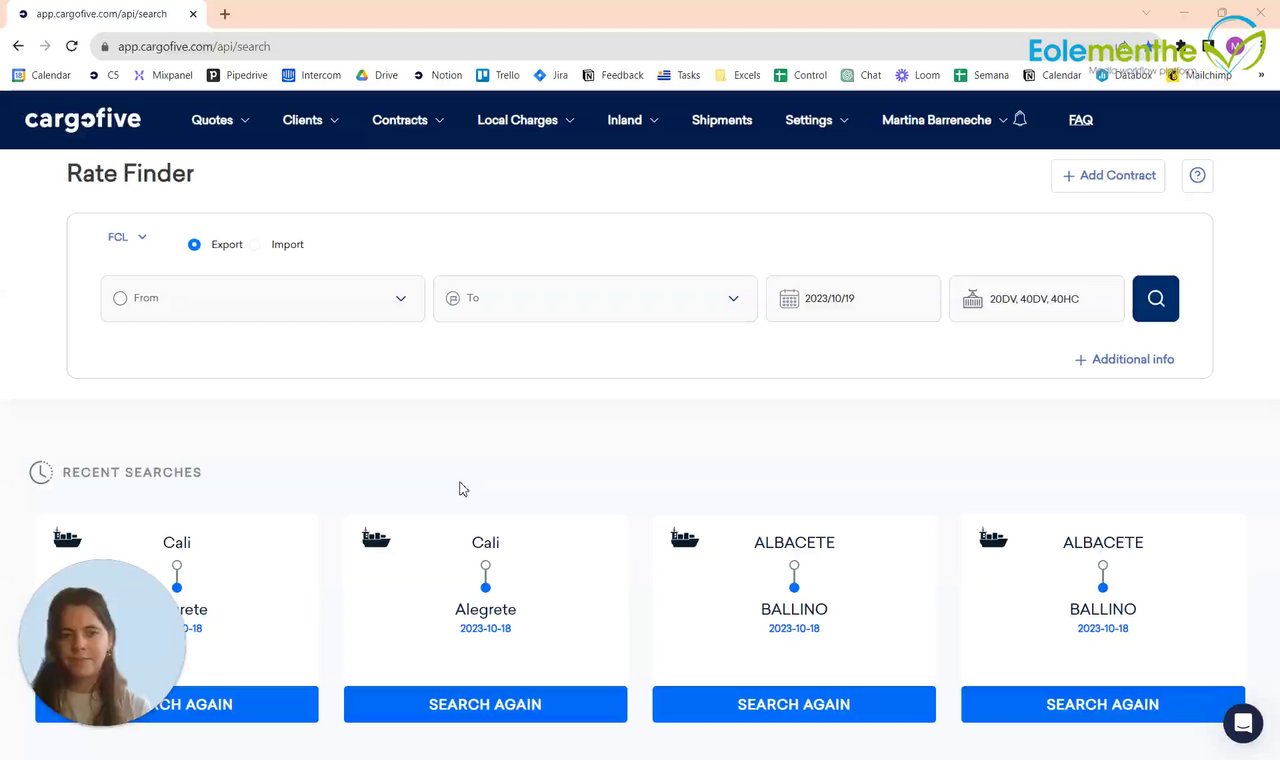1280x760 pixels.
Task: Click the Rate Finder heading
Action: (130, 173)
